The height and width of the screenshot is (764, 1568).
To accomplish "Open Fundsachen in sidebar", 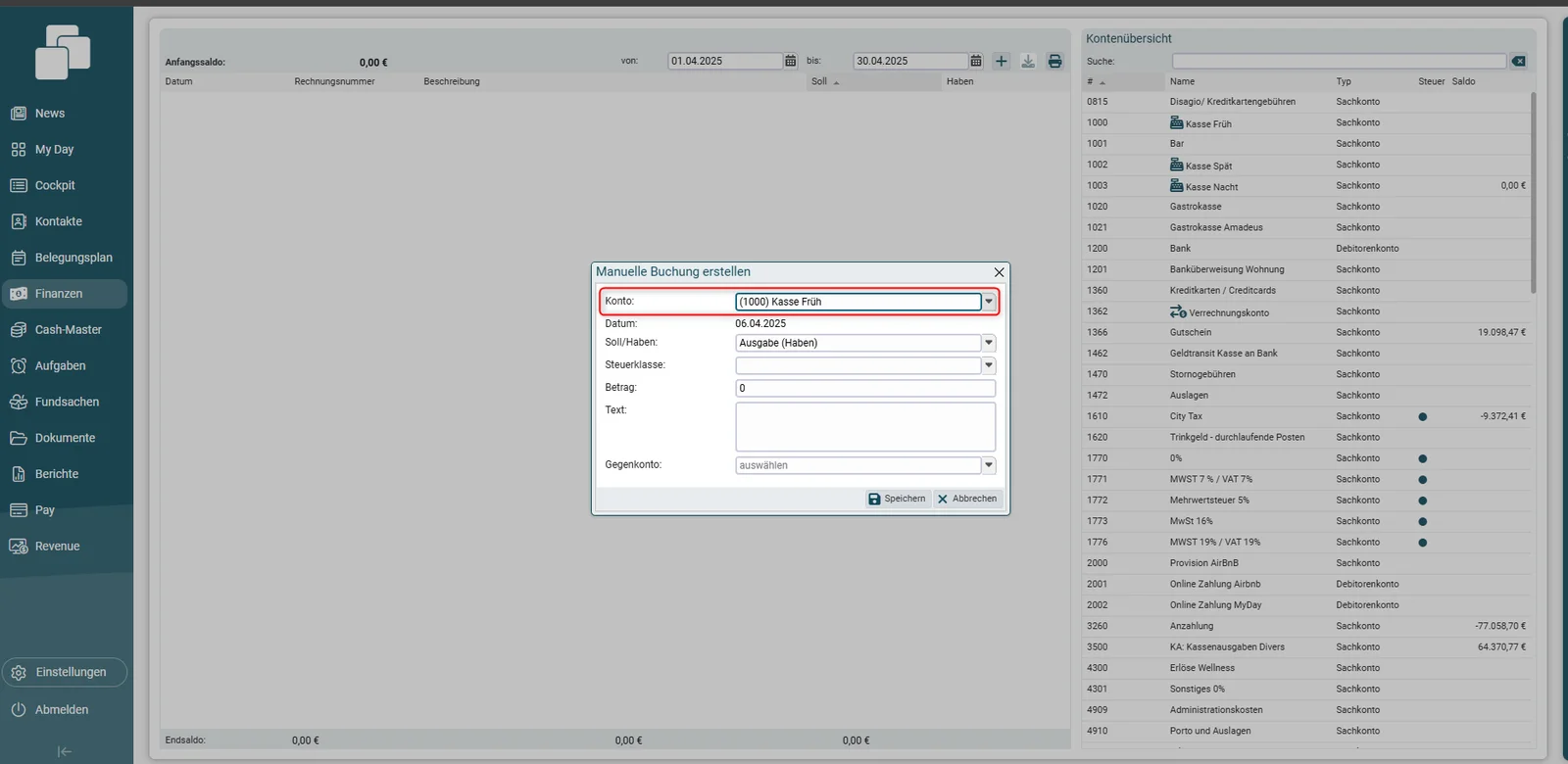I will click(x=65, y=402).
